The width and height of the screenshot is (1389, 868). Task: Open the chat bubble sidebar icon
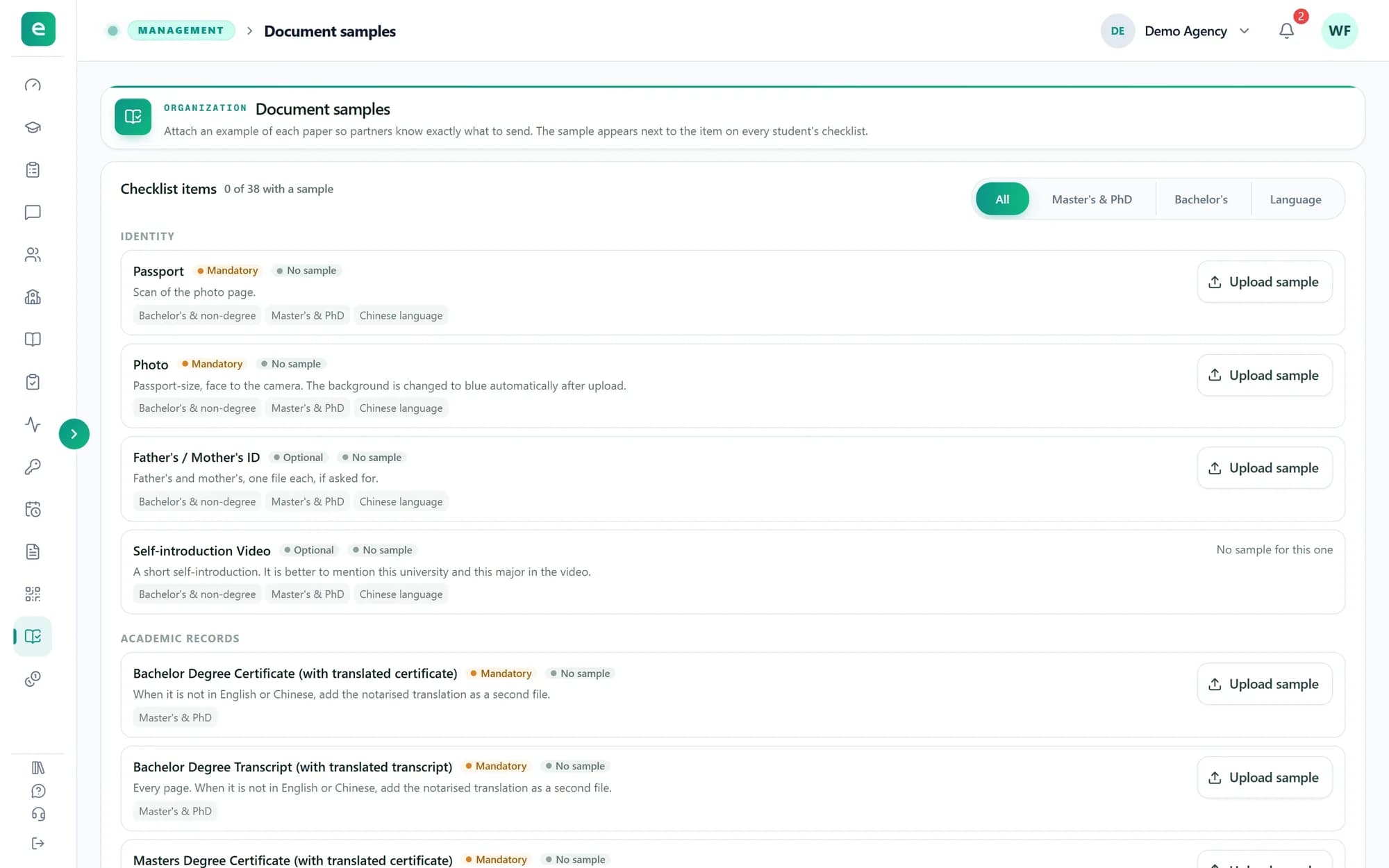click(33, 212)
